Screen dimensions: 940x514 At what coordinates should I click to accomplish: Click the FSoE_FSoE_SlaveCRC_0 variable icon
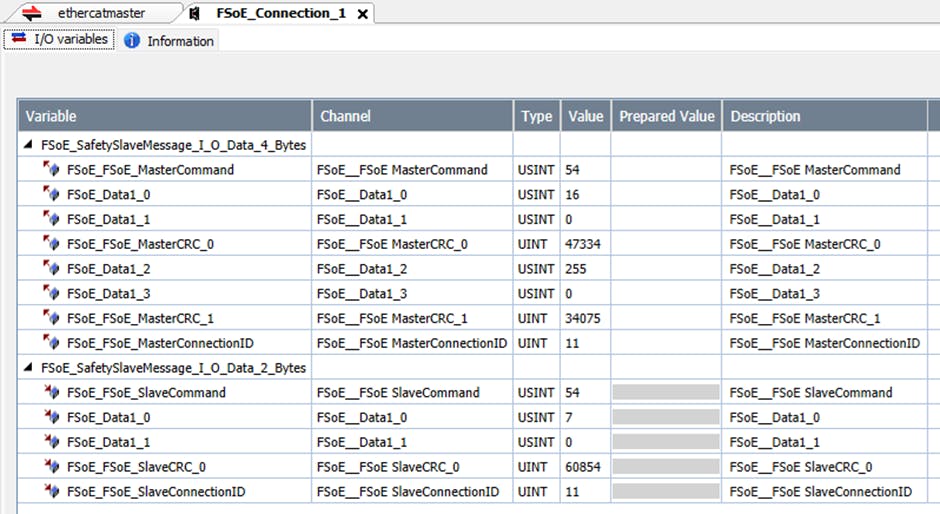pos(51,467)
